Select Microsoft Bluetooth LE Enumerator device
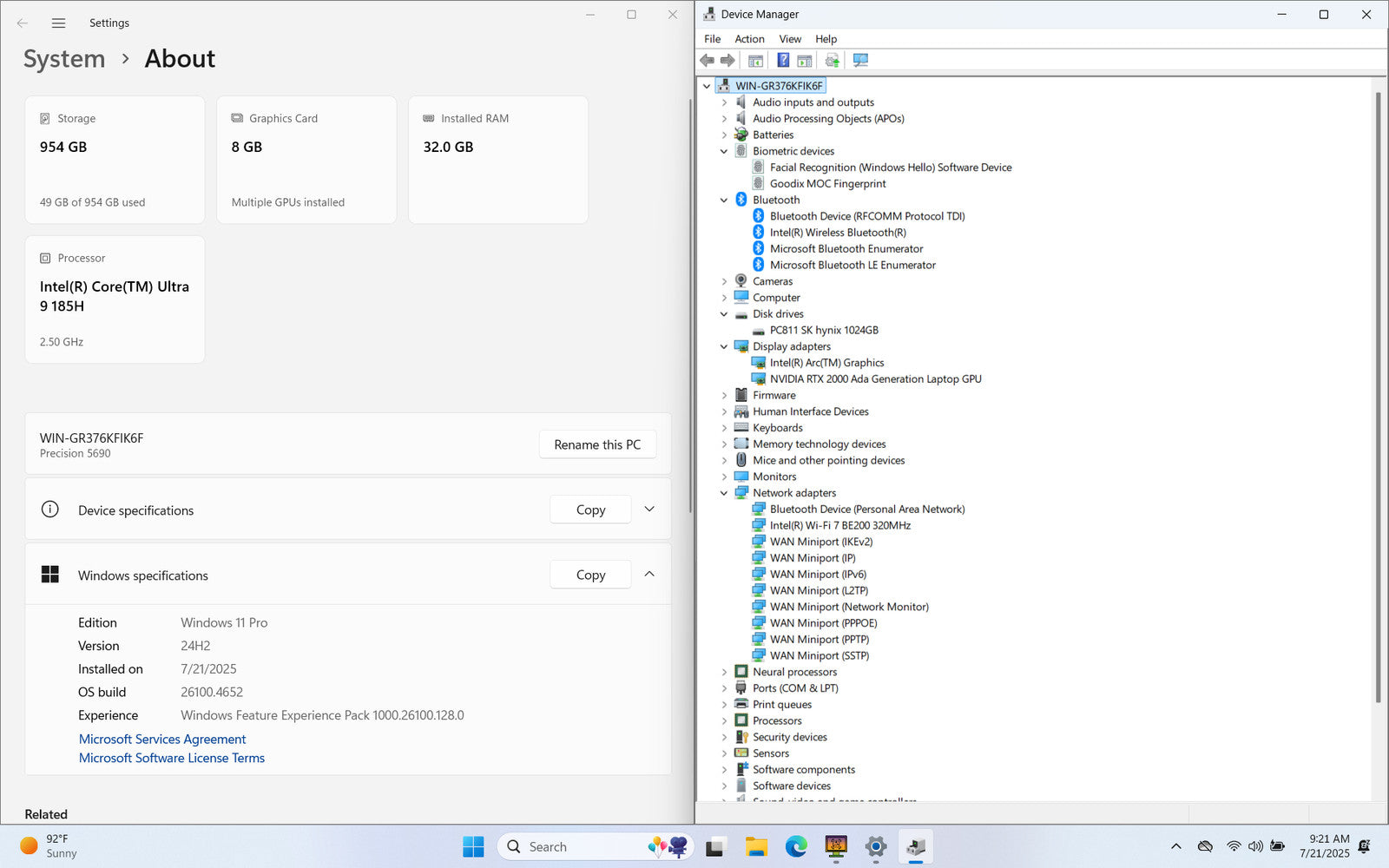Screen dimensions: 1389x868 point(852,266)
